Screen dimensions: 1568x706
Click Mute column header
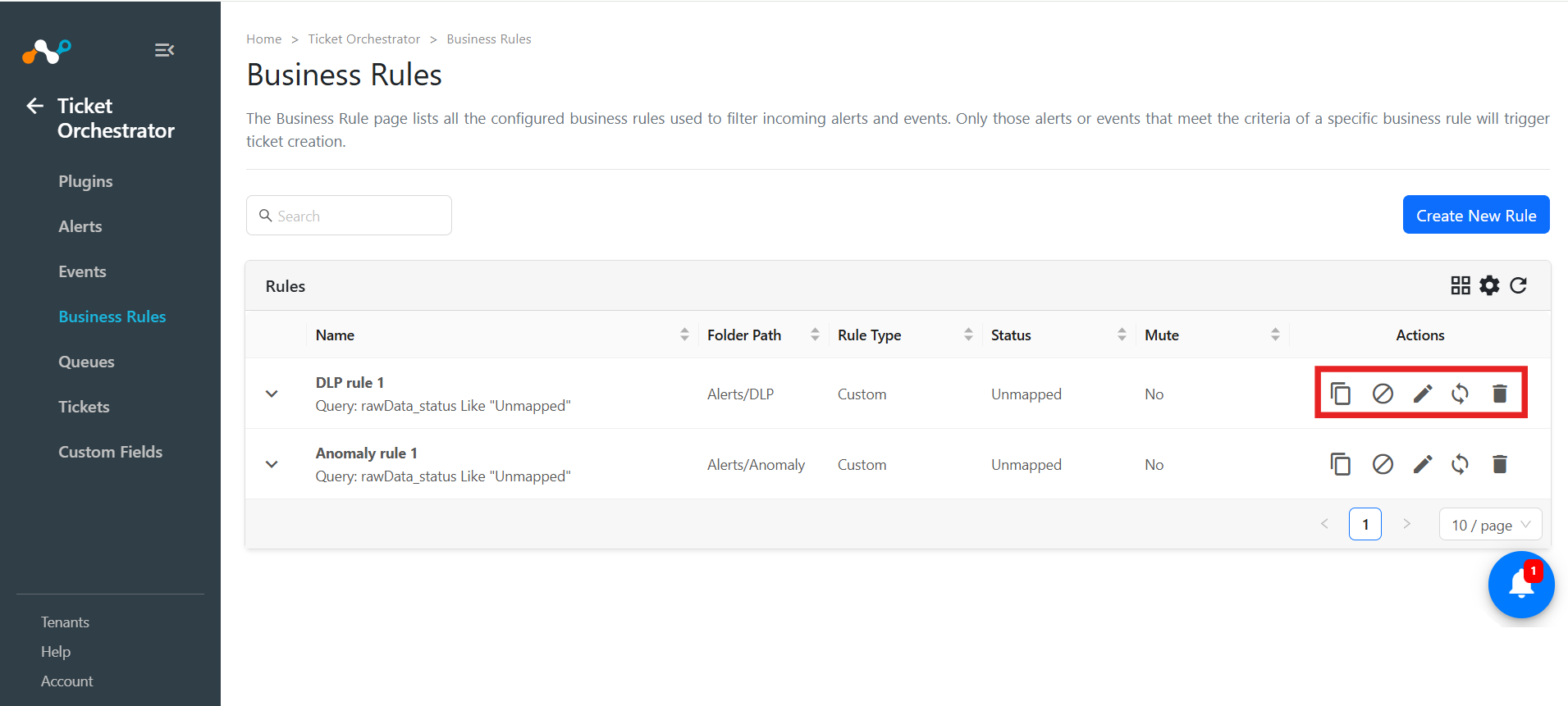(1162, 335)
